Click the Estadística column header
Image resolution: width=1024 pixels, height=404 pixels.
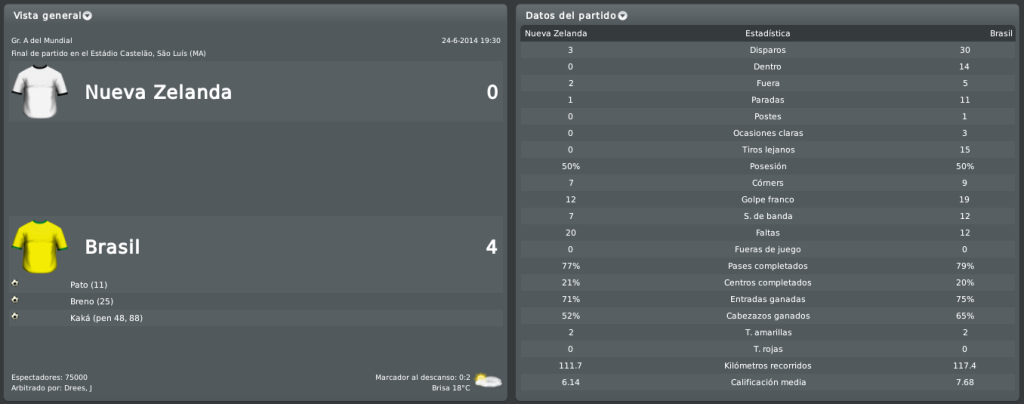767,33
